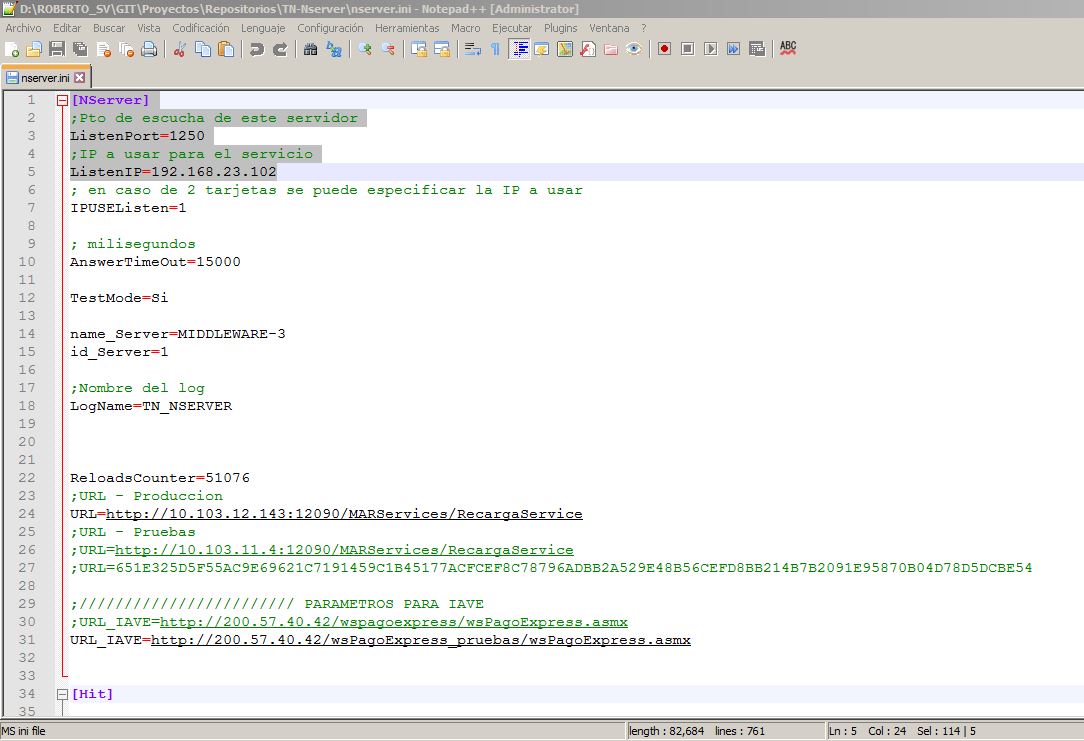Screen dimensions: 1084x741
Task: Click the Open file folder icon
Action: 34,49
